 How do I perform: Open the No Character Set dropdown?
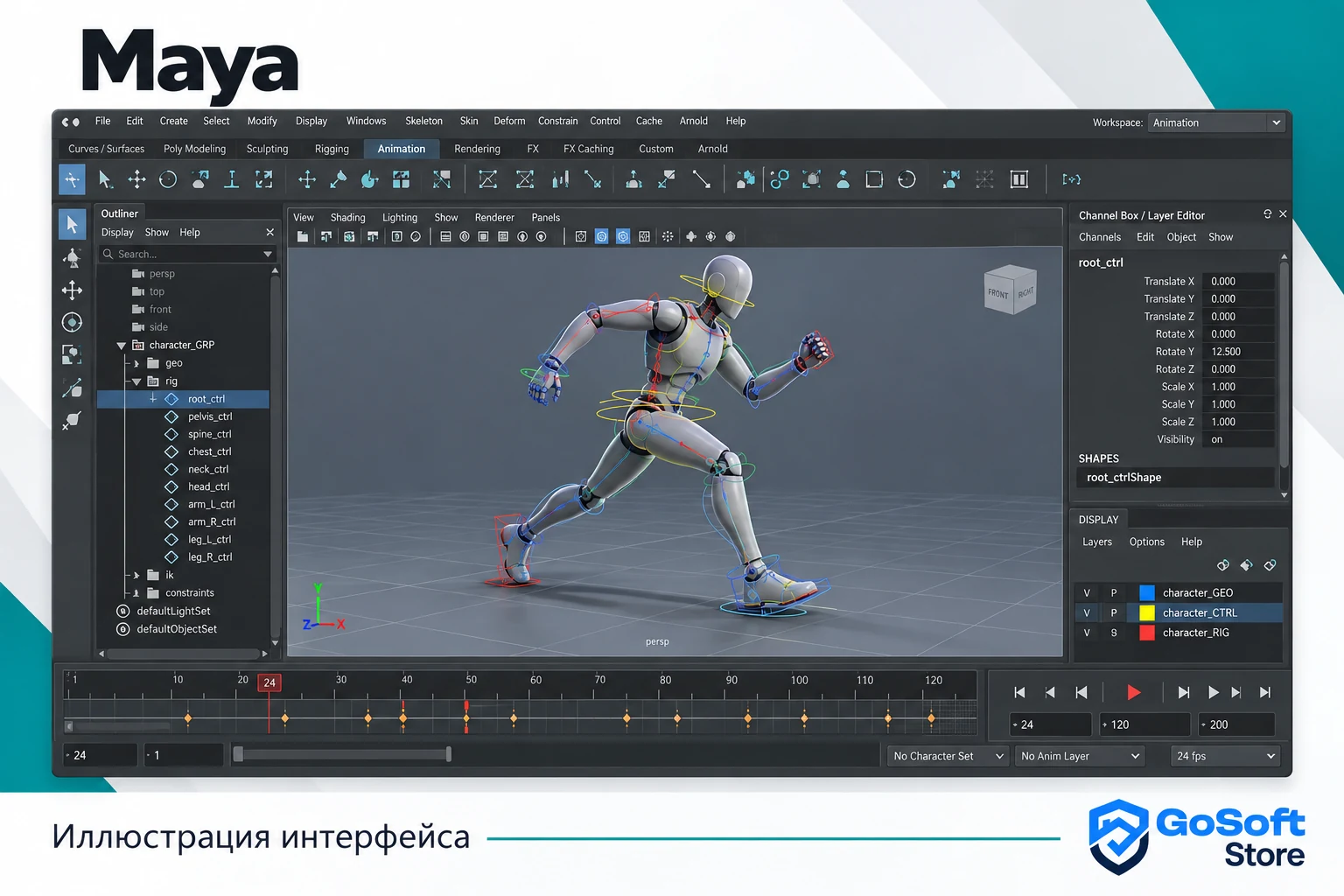click(948, 756)
